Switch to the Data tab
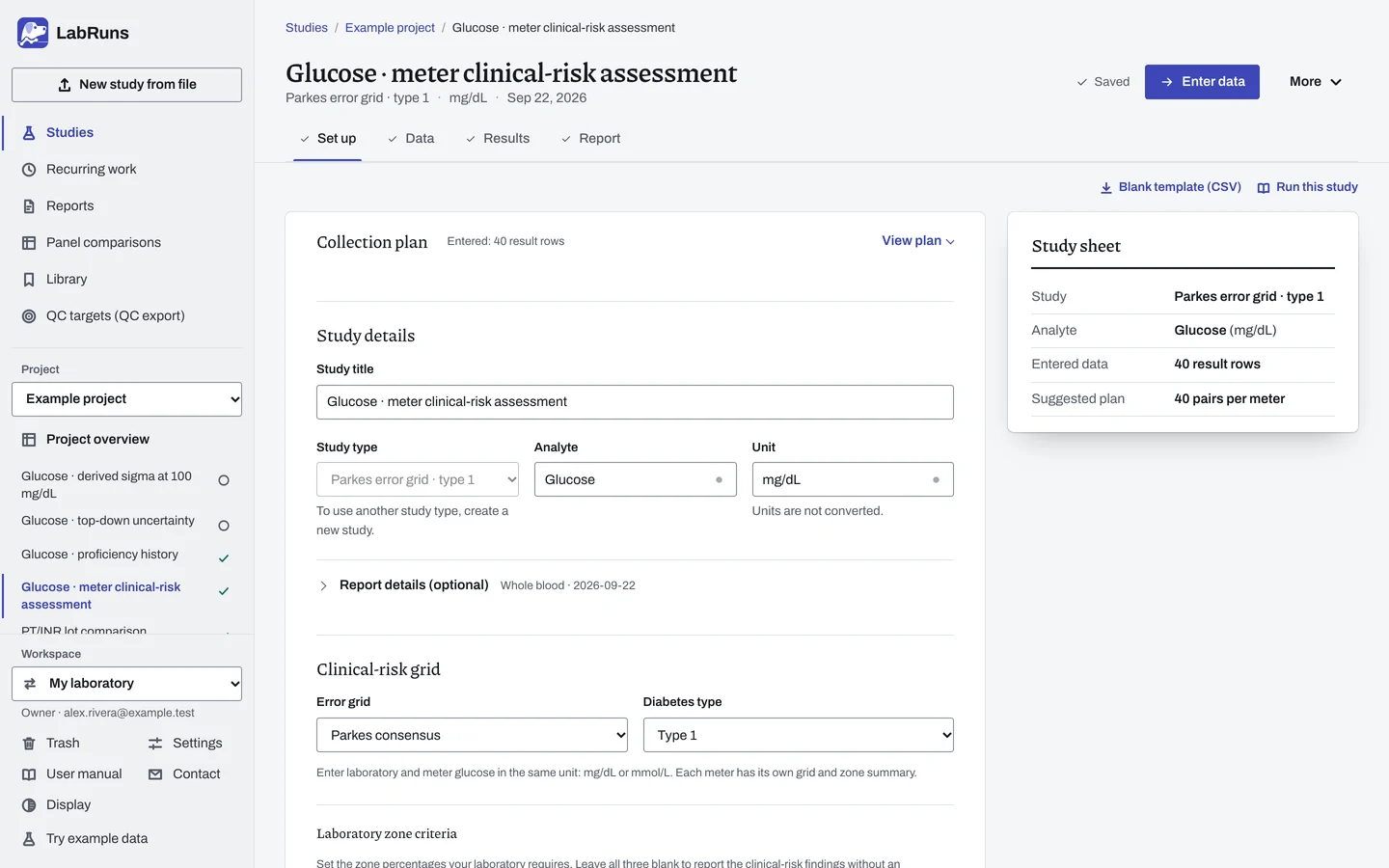This screenshot has height=868, width=1389. coord(411,139)
